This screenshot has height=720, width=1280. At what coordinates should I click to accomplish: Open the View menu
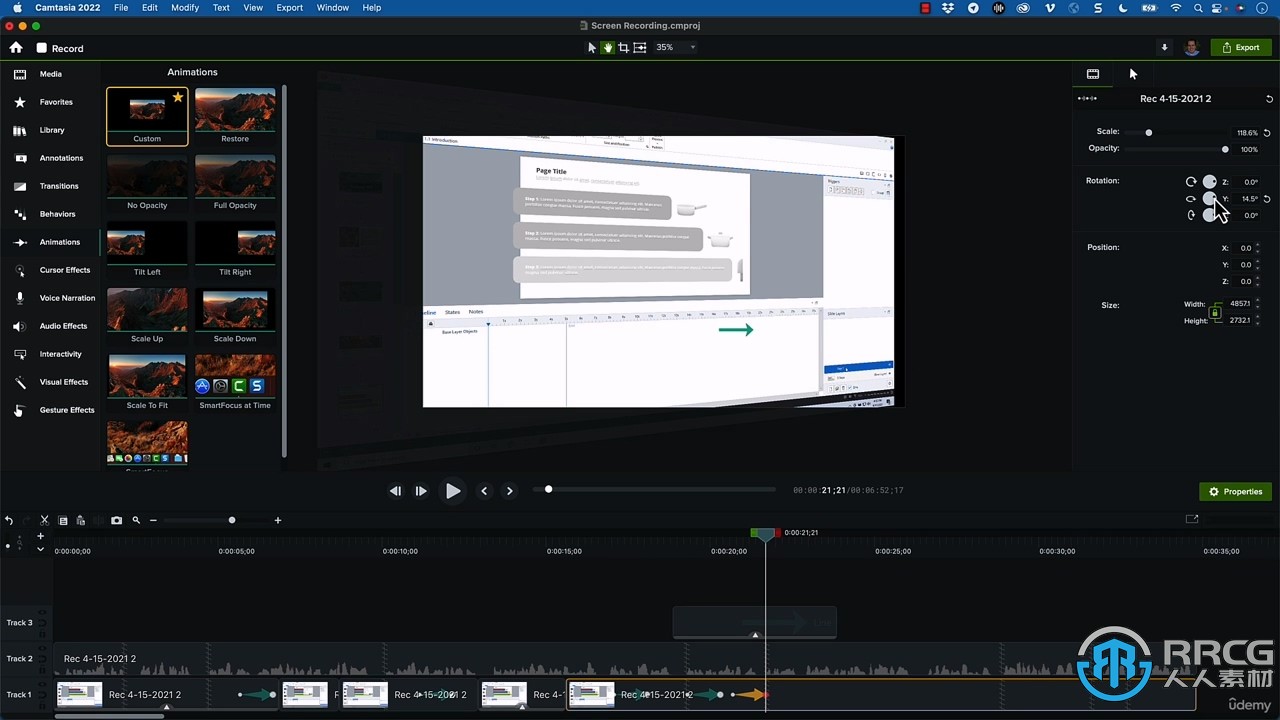(253, 7)
